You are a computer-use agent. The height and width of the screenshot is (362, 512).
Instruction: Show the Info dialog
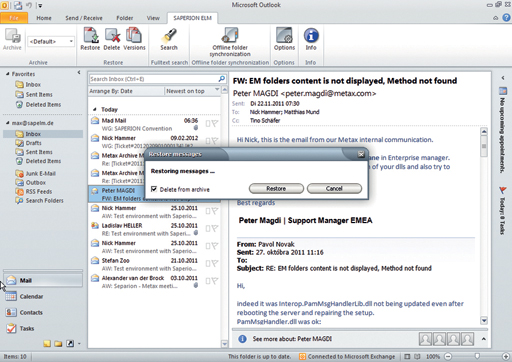point(311,39)
